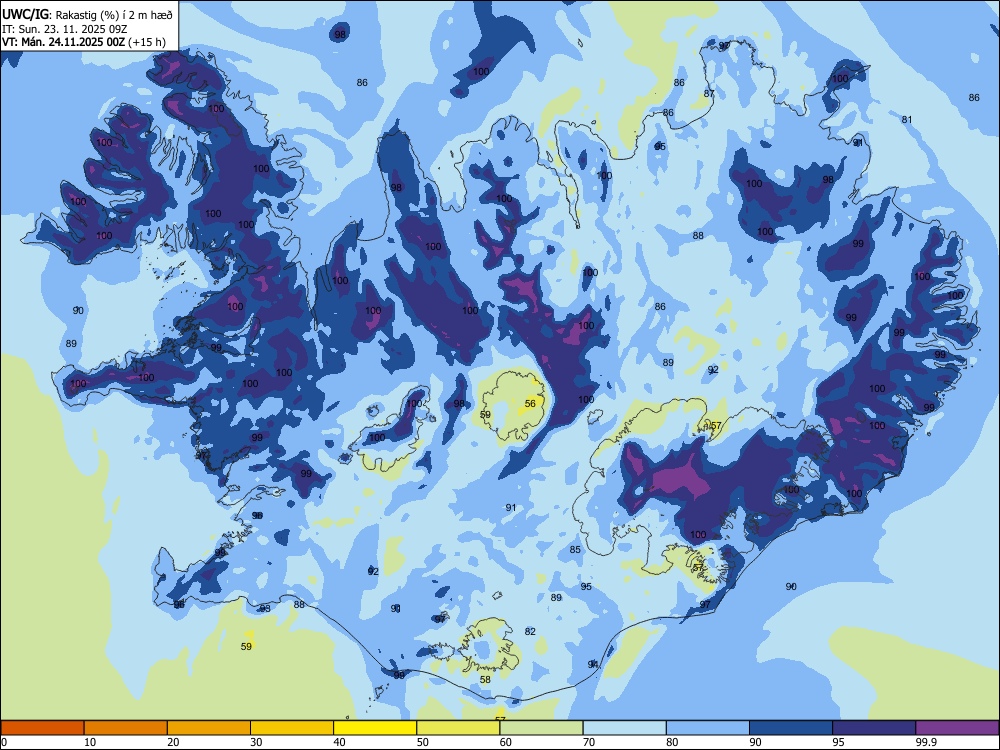Click the '82' humidity value on the map
Image resolution: width=1000 pixels, height=750 pixels.
[530, 631]
